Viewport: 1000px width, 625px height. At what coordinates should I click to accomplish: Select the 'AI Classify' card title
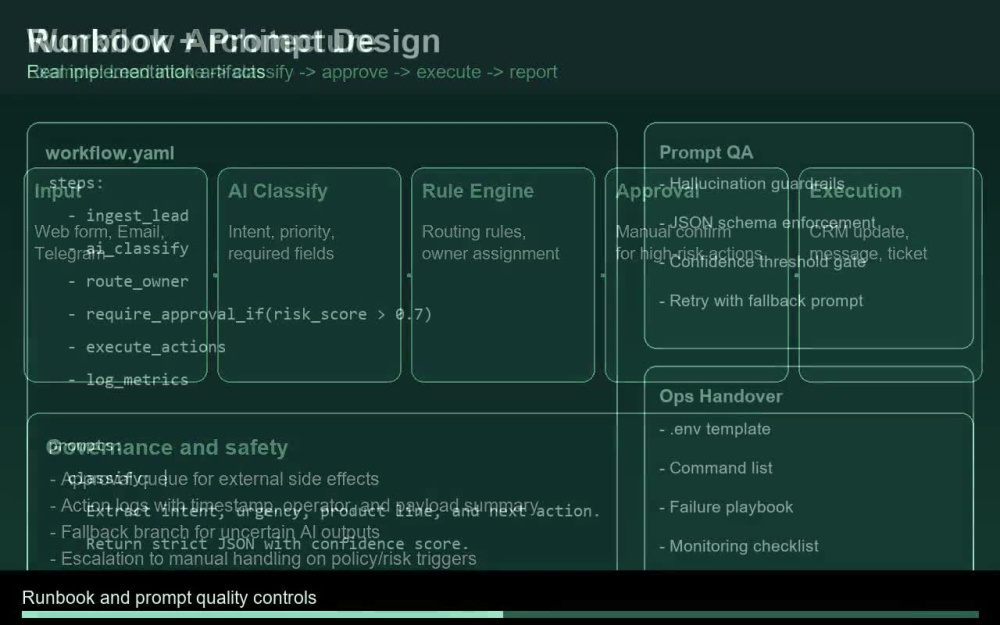(x=278, y=191)
